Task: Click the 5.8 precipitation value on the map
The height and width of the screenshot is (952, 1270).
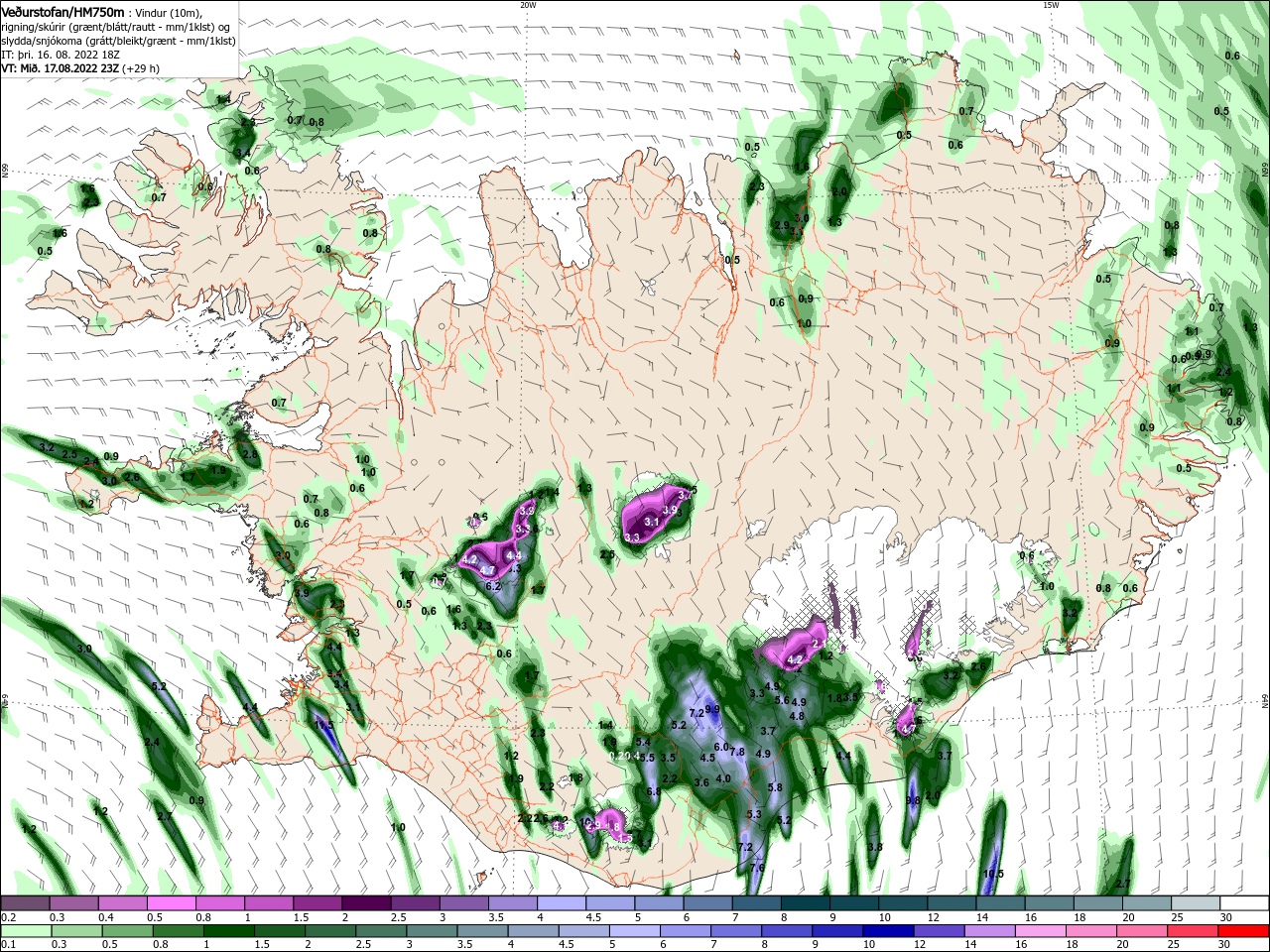Action: tap(775, 787)
